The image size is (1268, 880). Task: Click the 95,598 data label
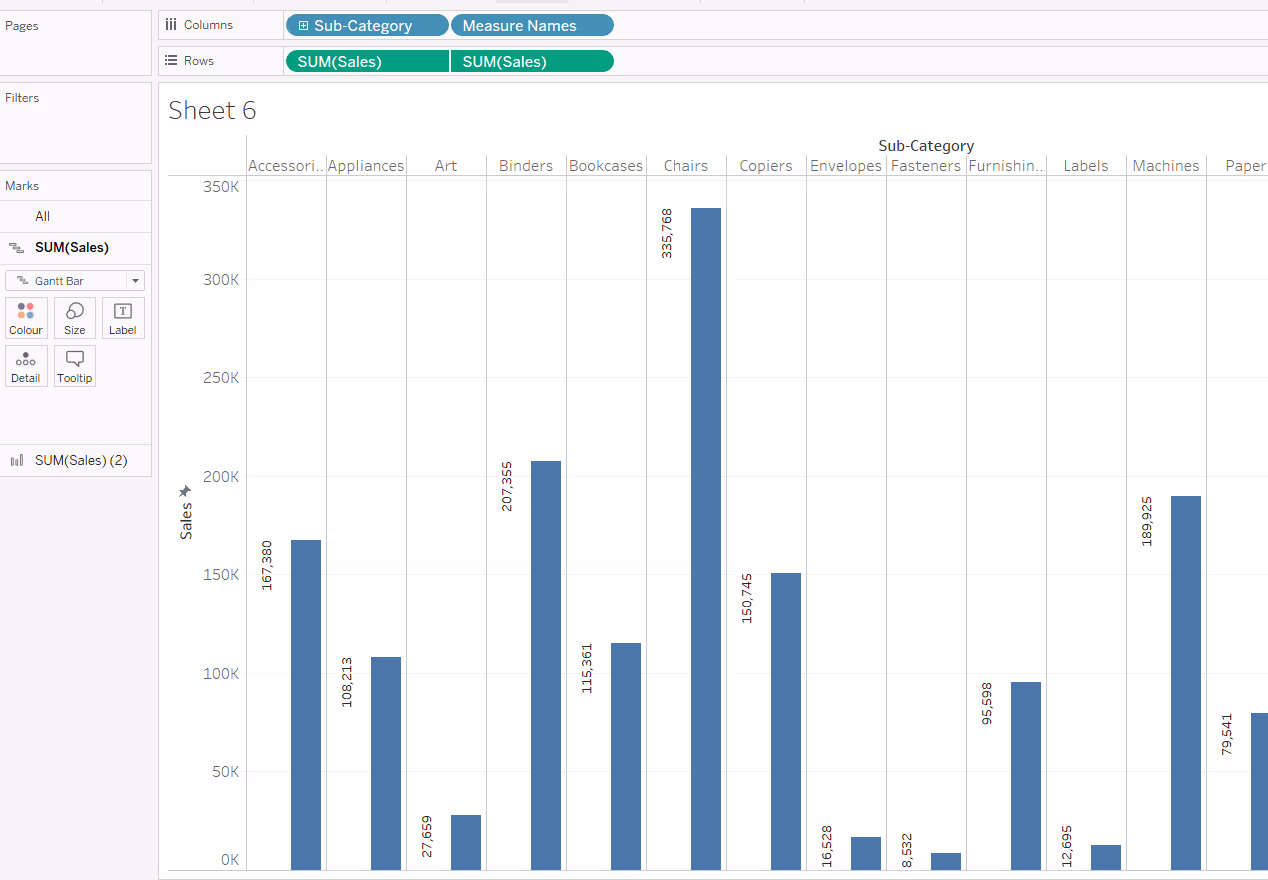(987, 703)
